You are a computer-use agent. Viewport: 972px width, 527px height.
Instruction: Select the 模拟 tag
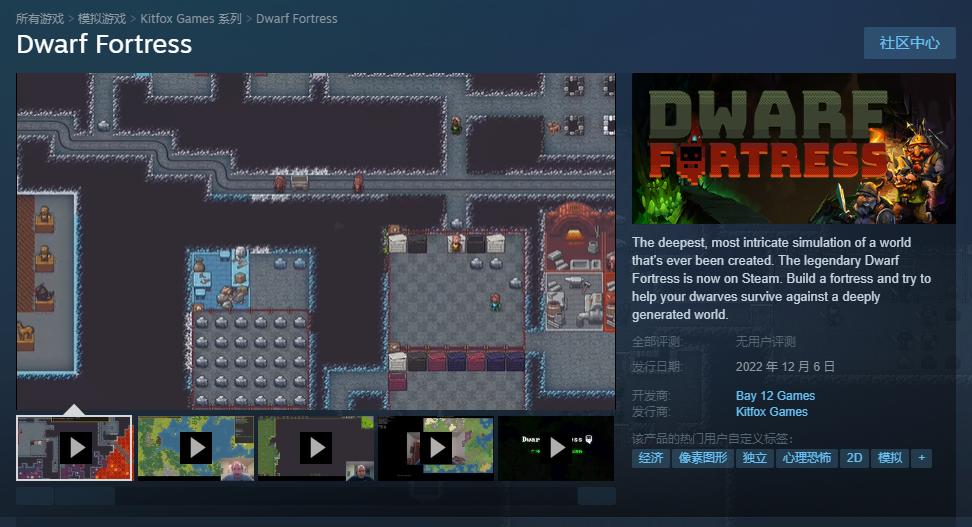tap(889, 458)
